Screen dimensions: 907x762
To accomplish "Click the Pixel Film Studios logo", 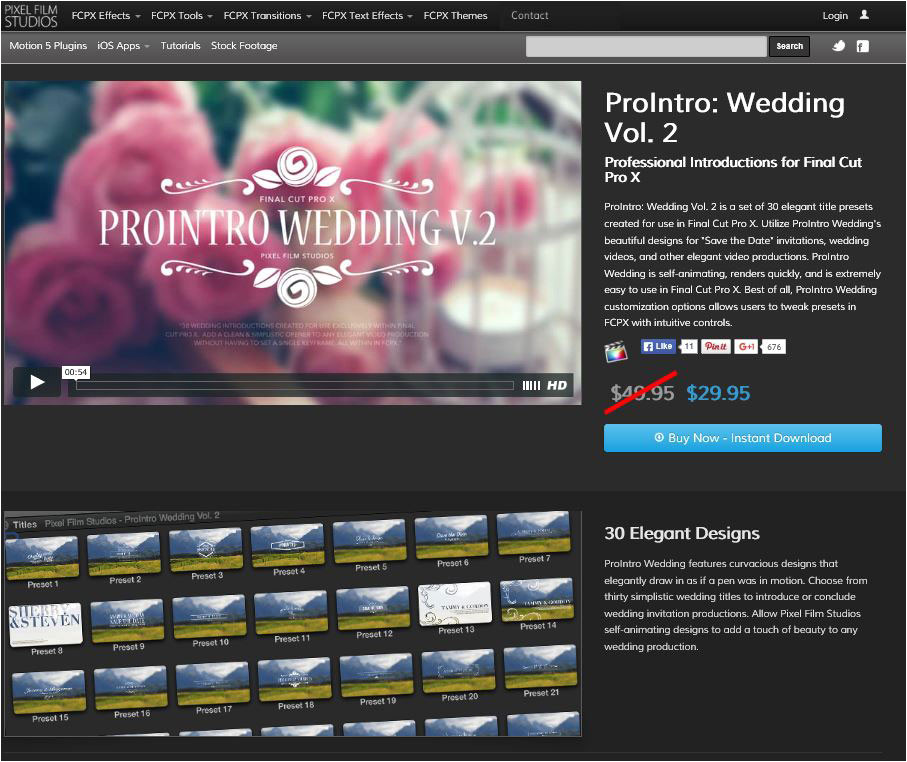I will click(31, 16).
